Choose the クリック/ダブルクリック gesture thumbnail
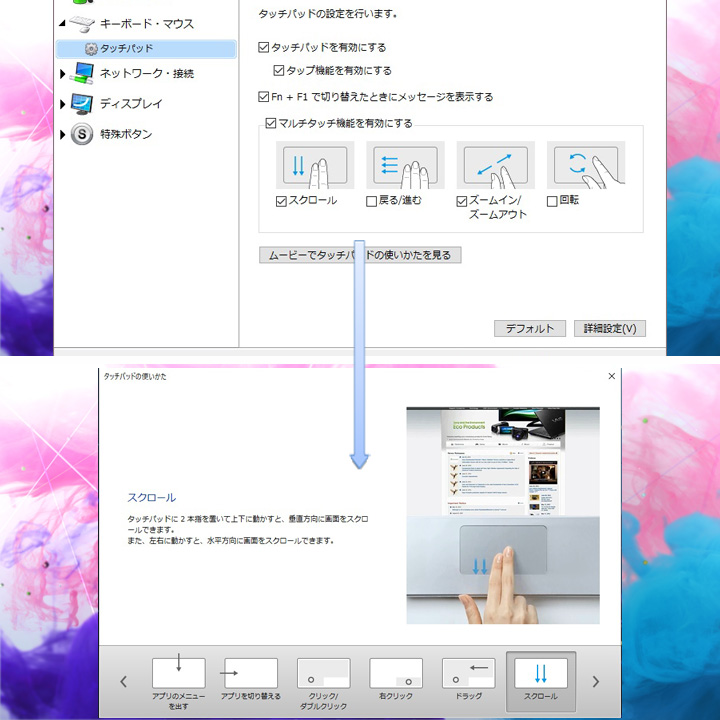This screenshot has height=720, width=720. (x=323, y=673)
